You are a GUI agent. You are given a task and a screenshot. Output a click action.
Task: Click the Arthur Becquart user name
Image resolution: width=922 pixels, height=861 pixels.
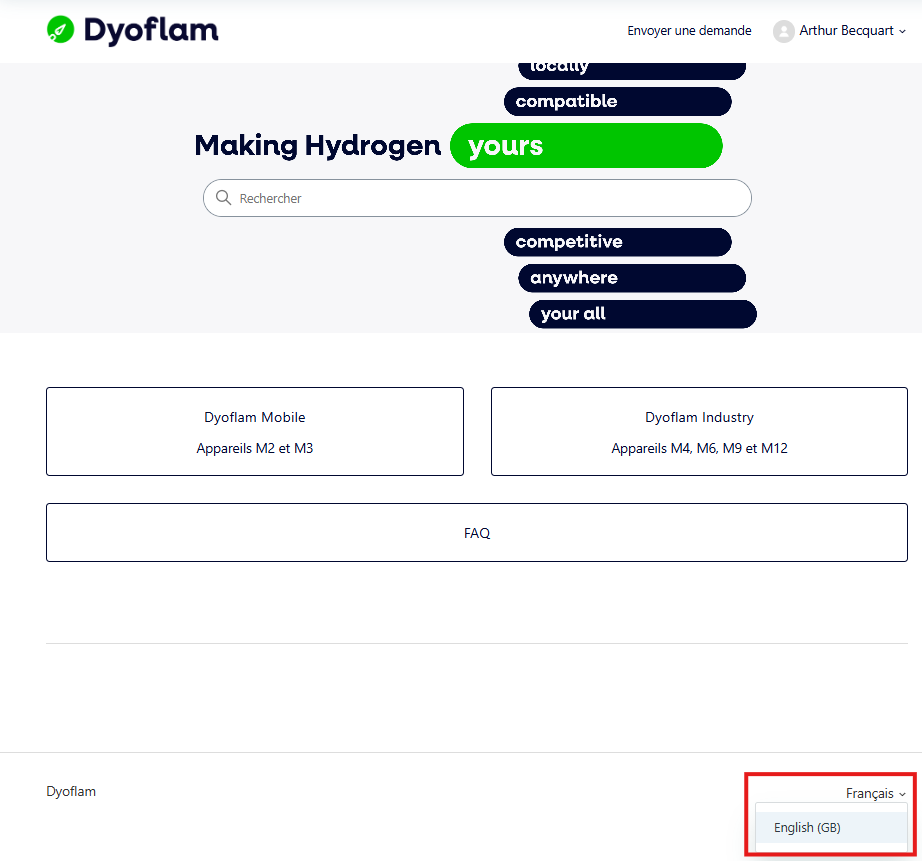coord(846,31)
